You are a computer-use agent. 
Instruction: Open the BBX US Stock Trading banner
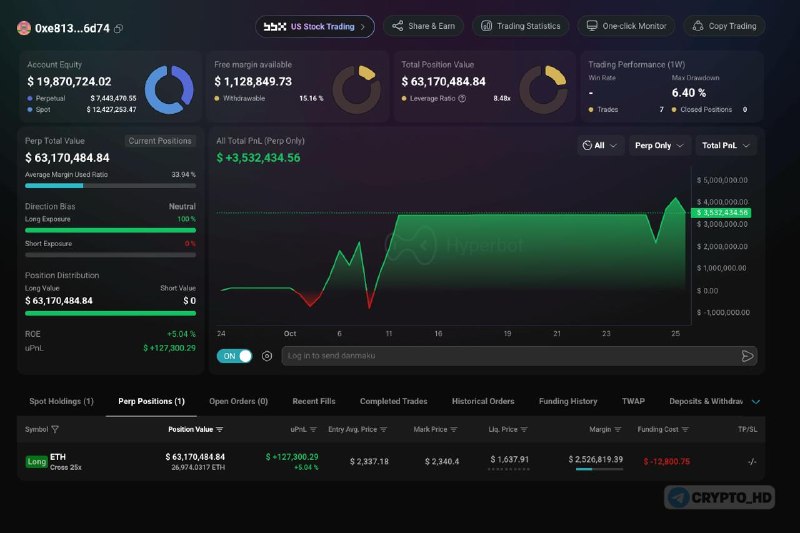[x=314, y=27]
